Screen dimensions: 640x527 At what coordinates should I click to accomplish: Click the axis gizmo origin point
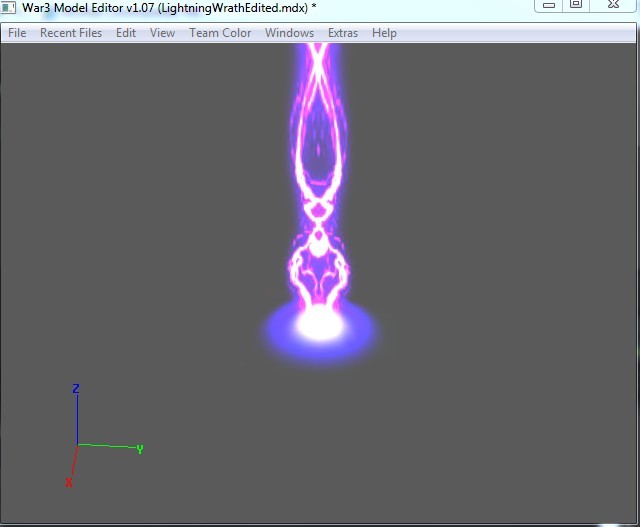(78, 445)
